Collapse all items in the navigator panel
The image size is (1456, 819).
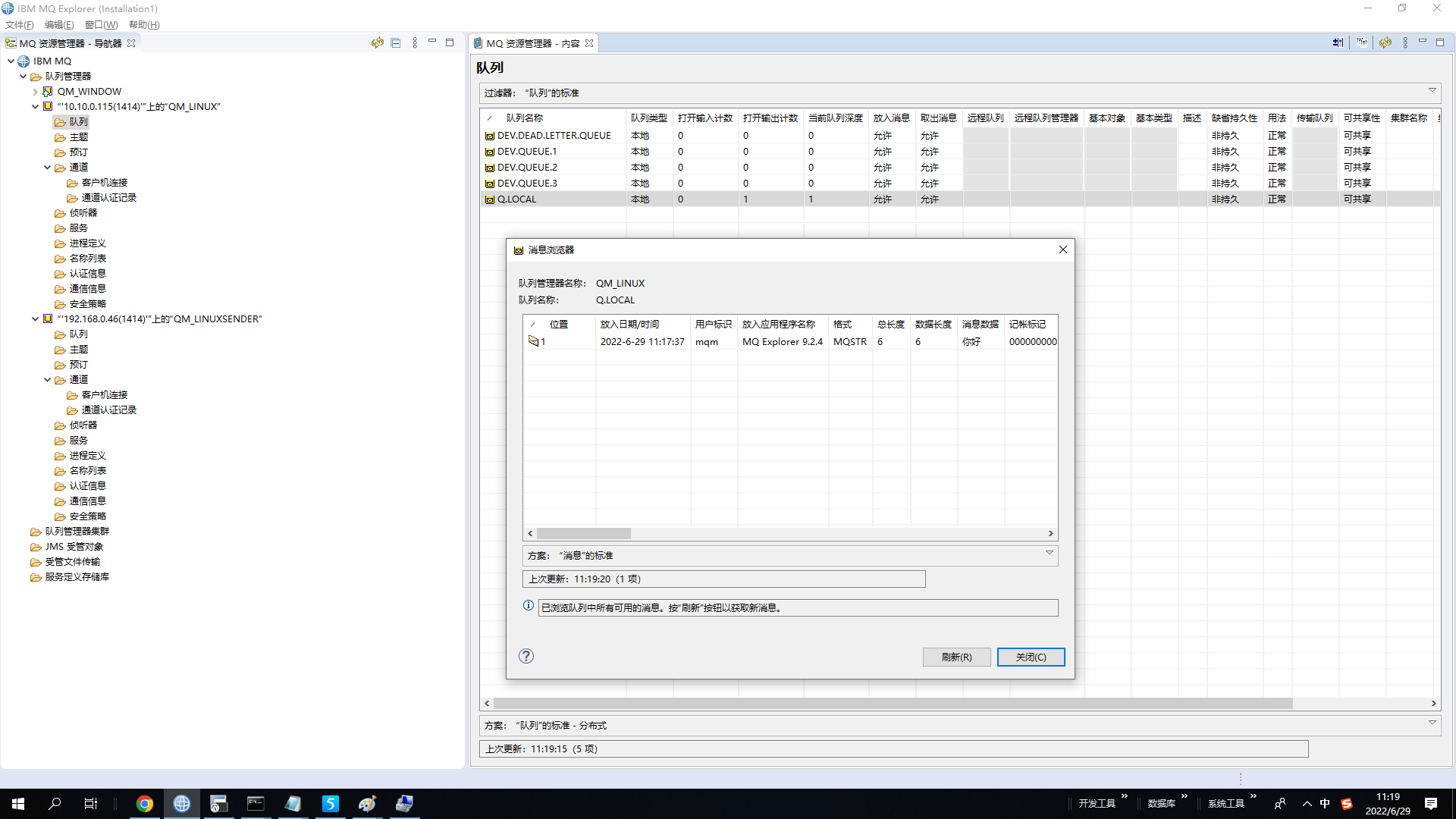pyautogui.click(x=396, y=43)
